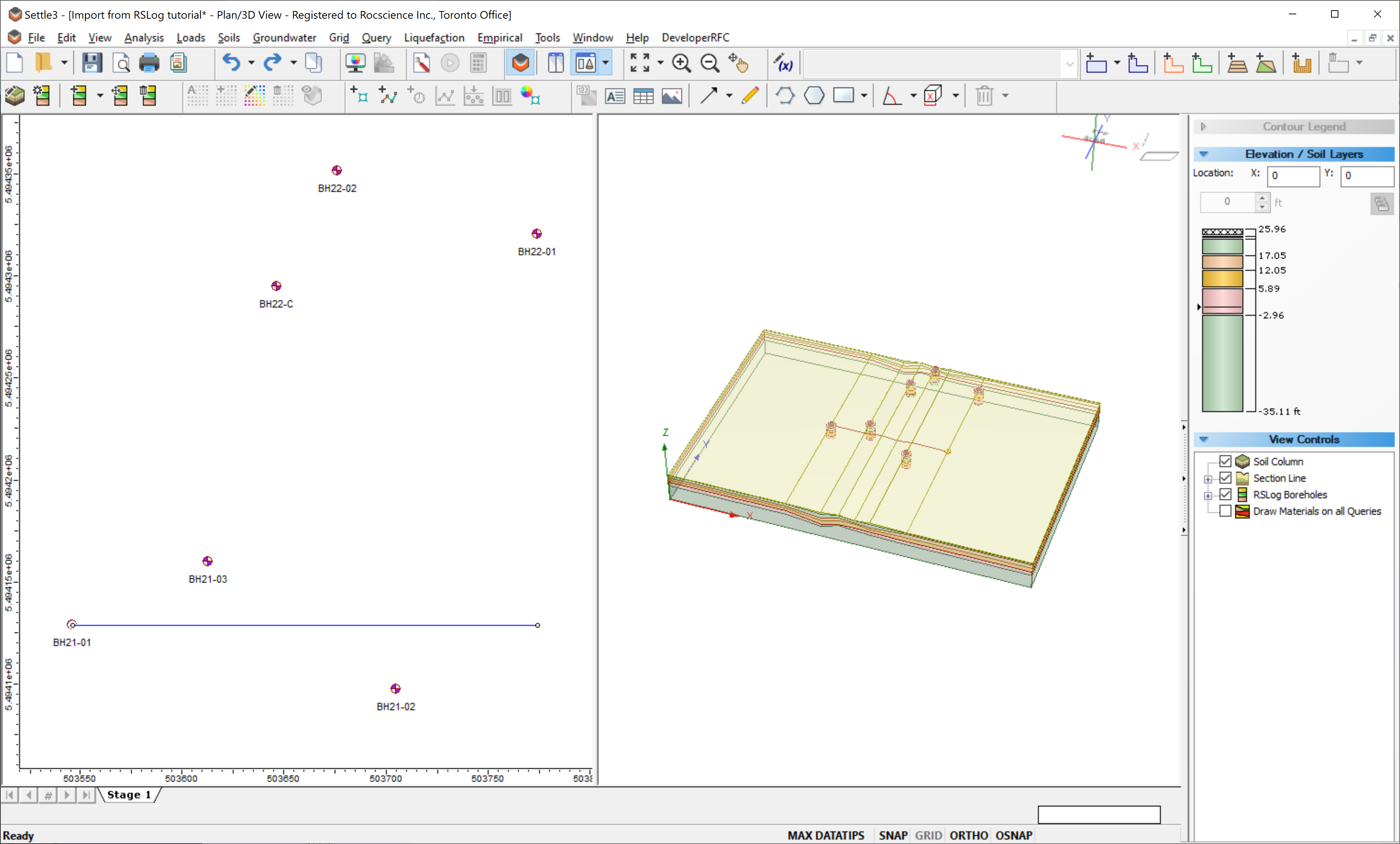The width and height of the screenshot is (1400, 844).
Task: Toggle ORTHO in status bar
Action: point(969,835)
